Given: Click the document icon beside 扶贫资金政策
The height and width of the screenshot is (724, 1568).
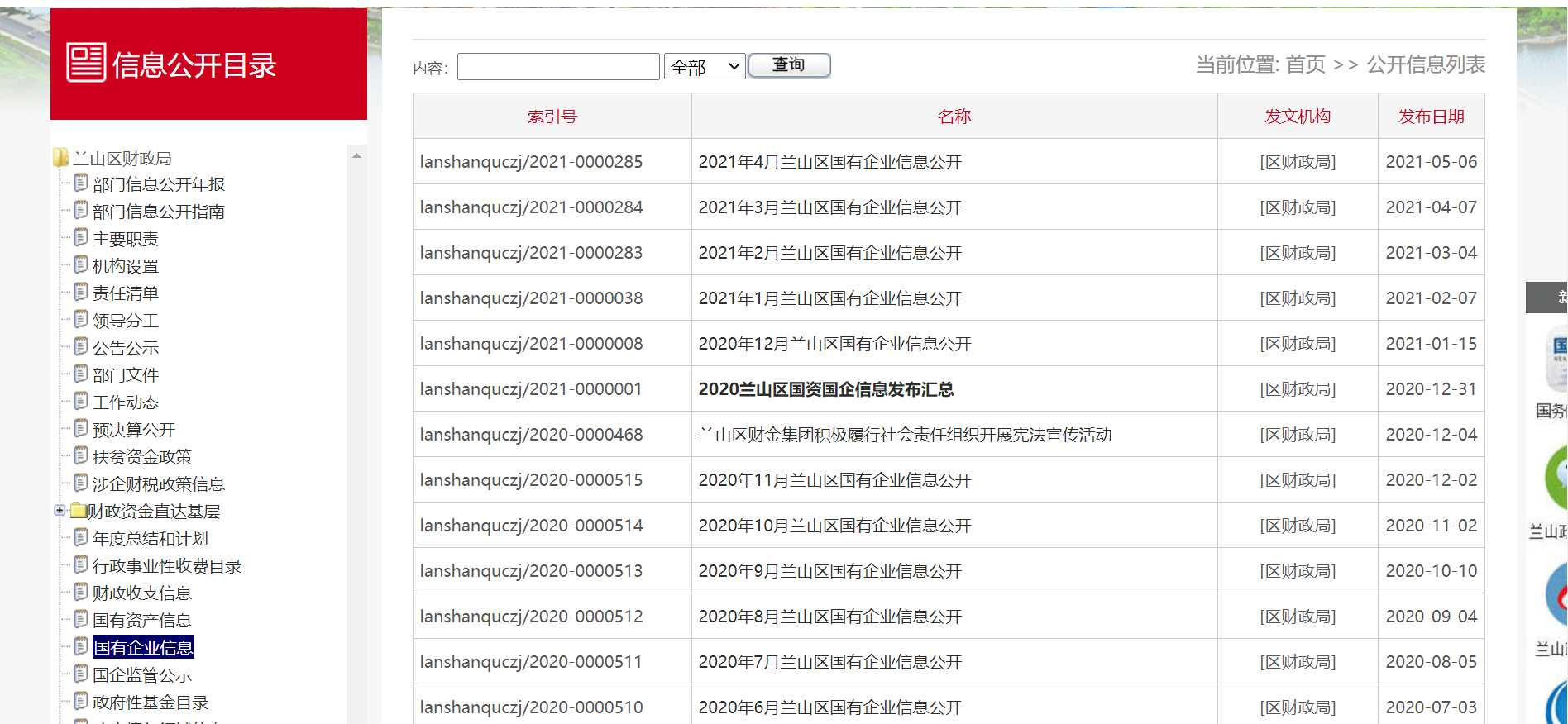Looking at the screenshot, I should (80, 455).
